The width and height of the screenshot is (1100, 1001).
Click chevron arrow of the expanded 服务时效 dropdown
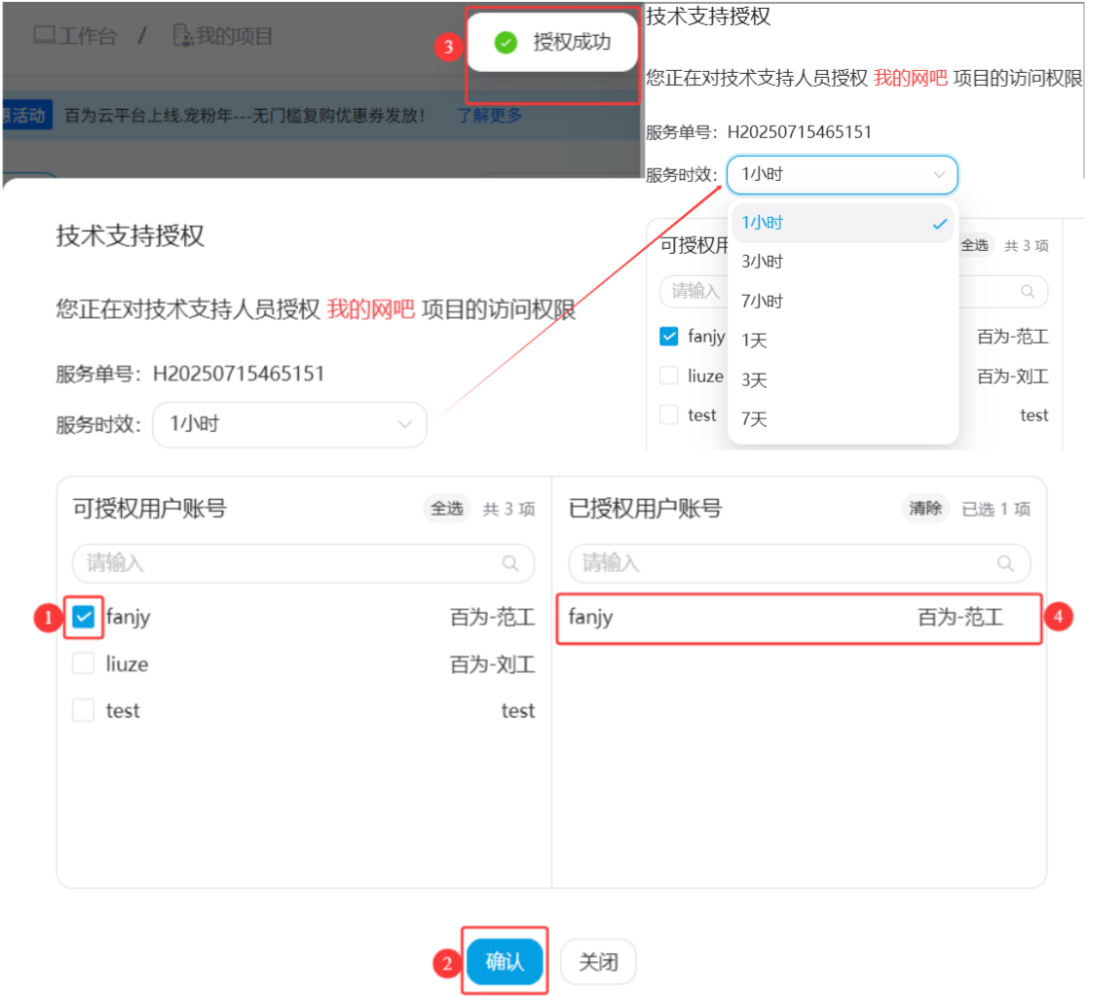tap(939, 175)
